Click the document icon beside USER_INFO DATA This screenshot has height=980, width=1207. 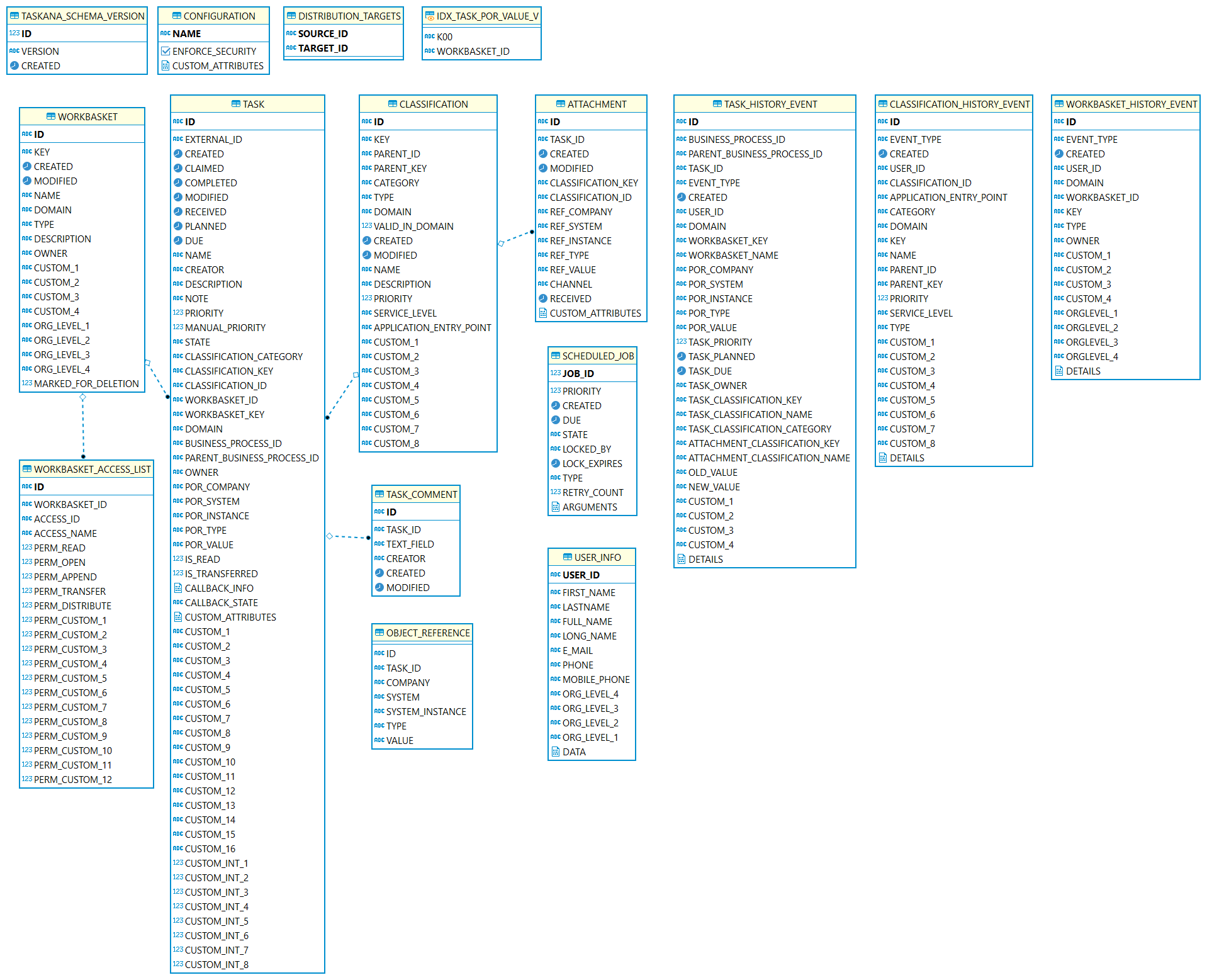tap(556, 752)
